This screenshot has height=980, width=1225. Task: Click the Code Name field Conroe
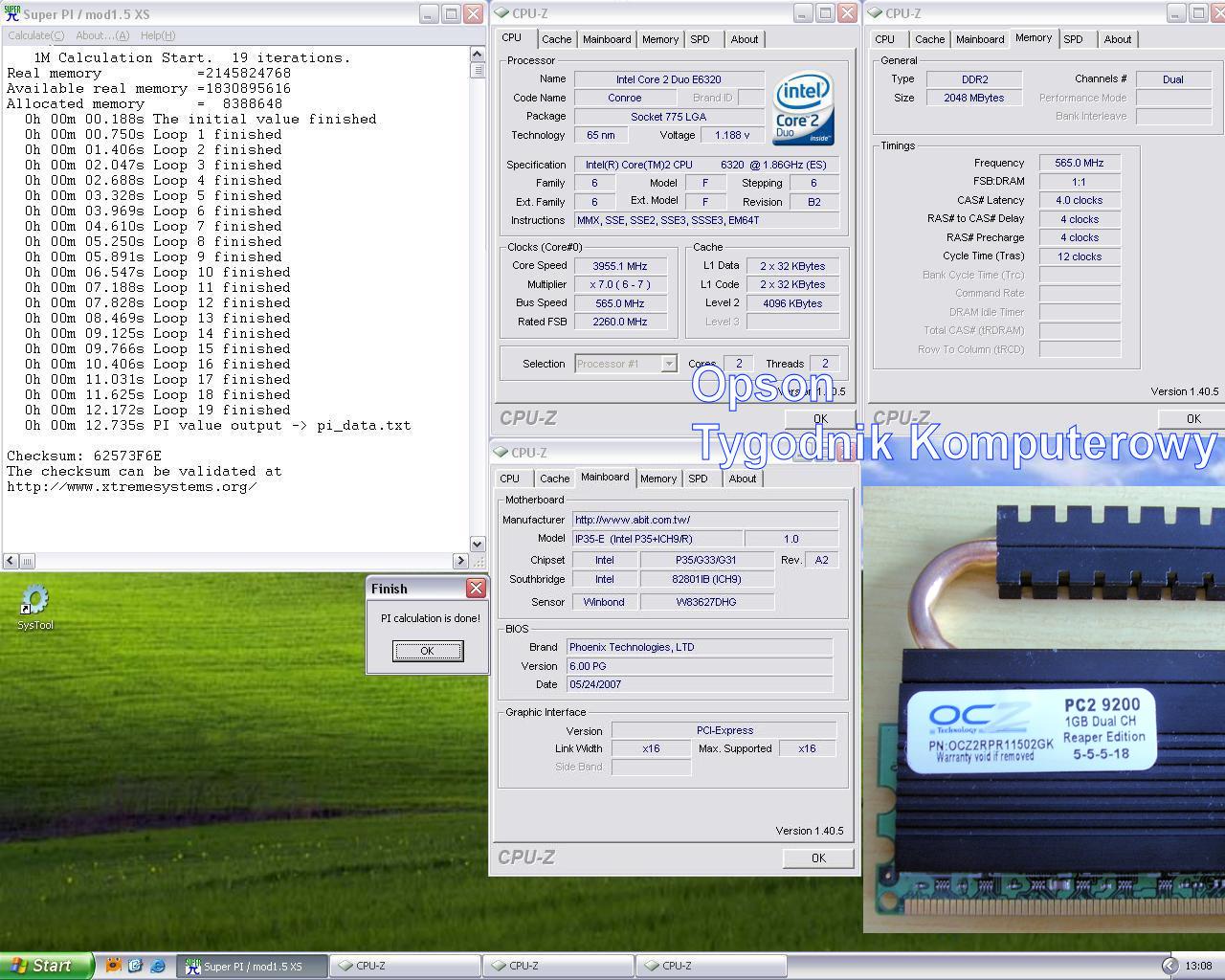[x=625, y=98]
